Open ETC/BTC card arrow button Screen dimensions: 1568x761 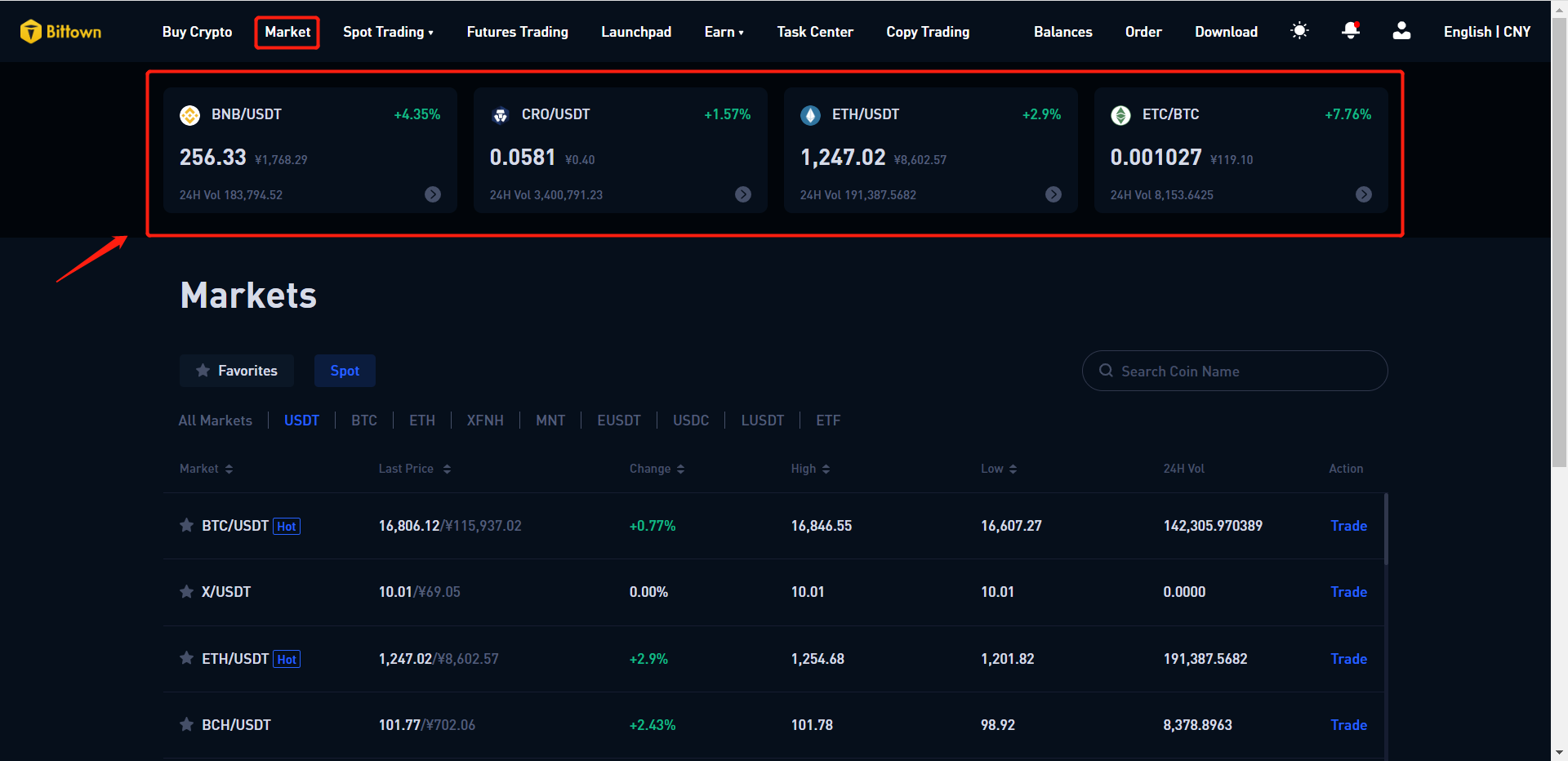[x=1364, y=194]
